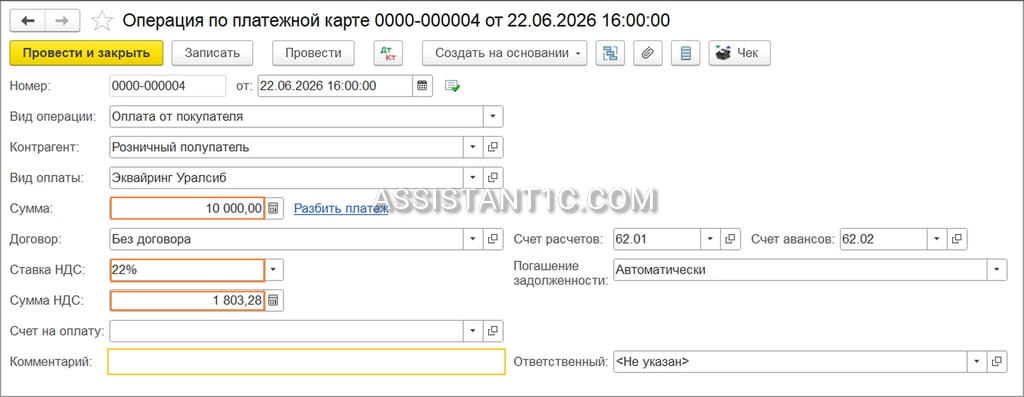
Task: Click the Разбить платеж link
Action: (x=341, y=208)
